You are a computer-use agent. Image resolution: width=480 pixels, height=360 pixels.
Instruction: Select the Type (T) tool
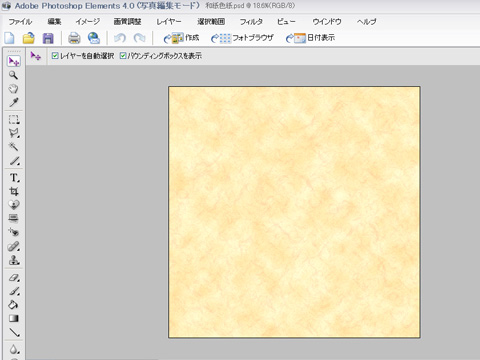click(14, 178)
